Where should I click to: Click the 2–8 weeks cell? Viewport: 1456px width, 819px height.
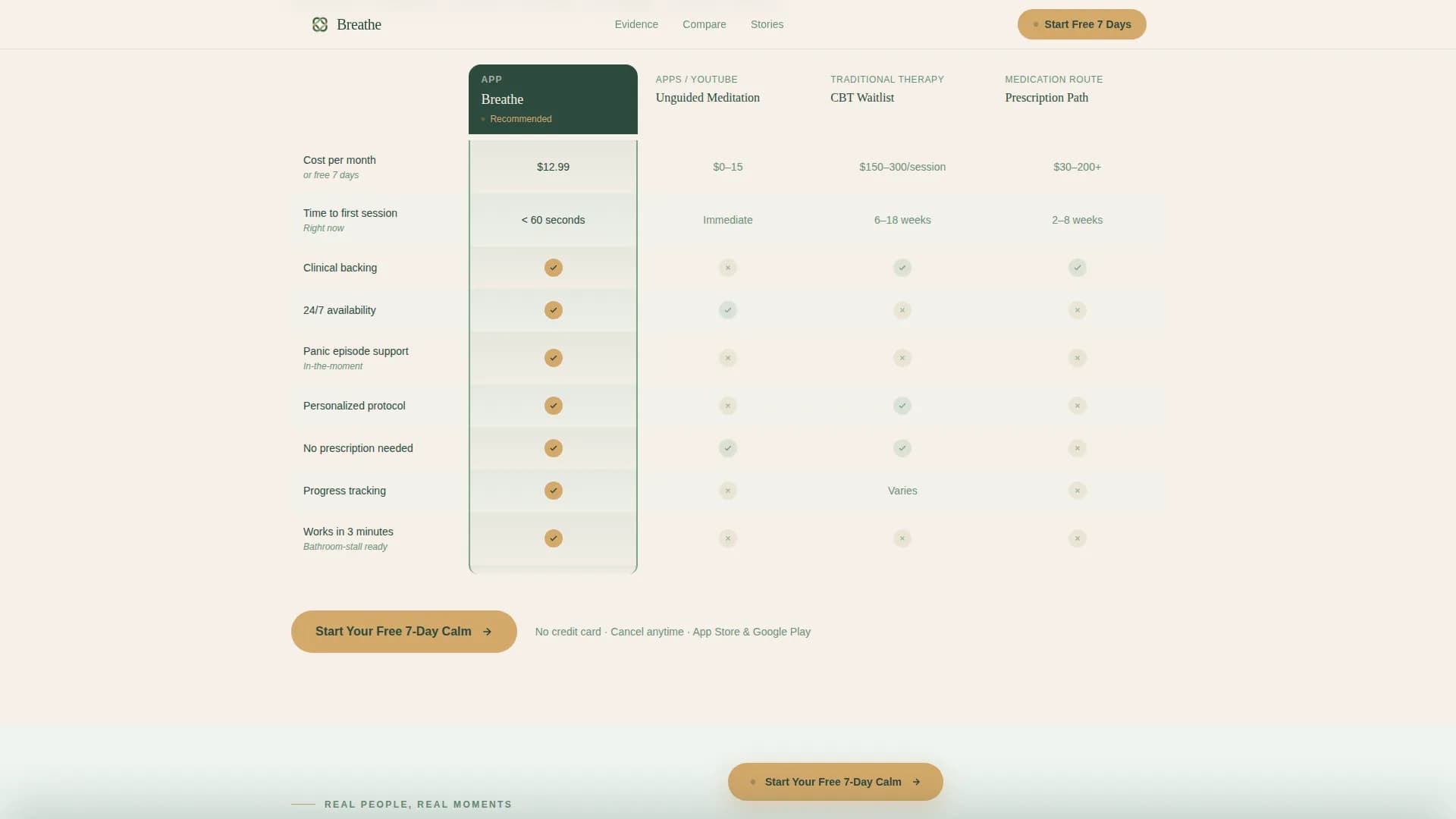1077,220
